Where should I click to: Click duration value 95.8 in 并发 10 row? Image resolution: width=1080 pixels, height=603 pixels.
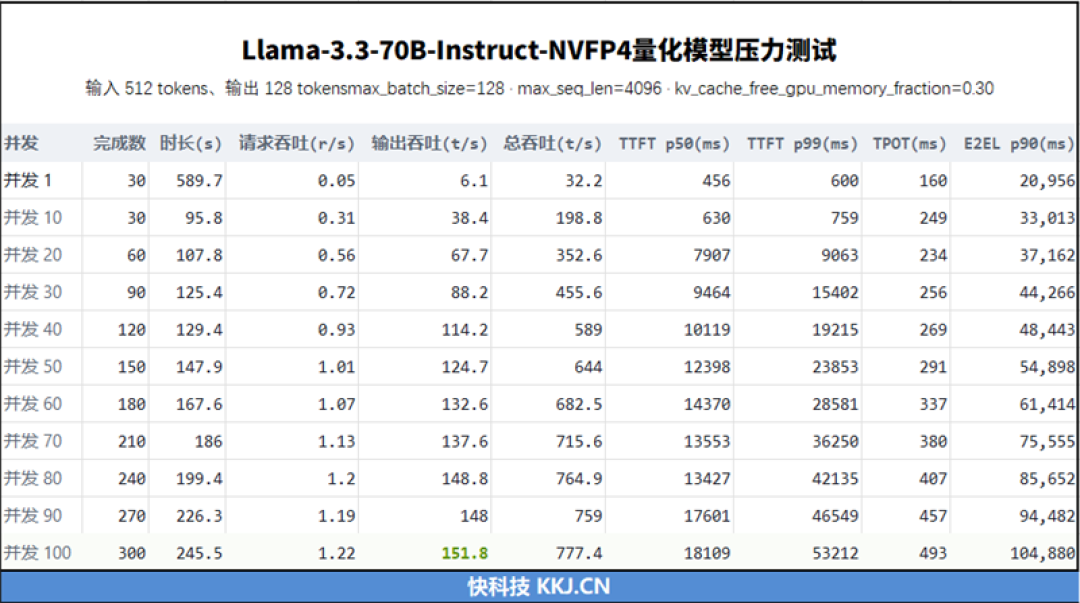pos(203,218)
